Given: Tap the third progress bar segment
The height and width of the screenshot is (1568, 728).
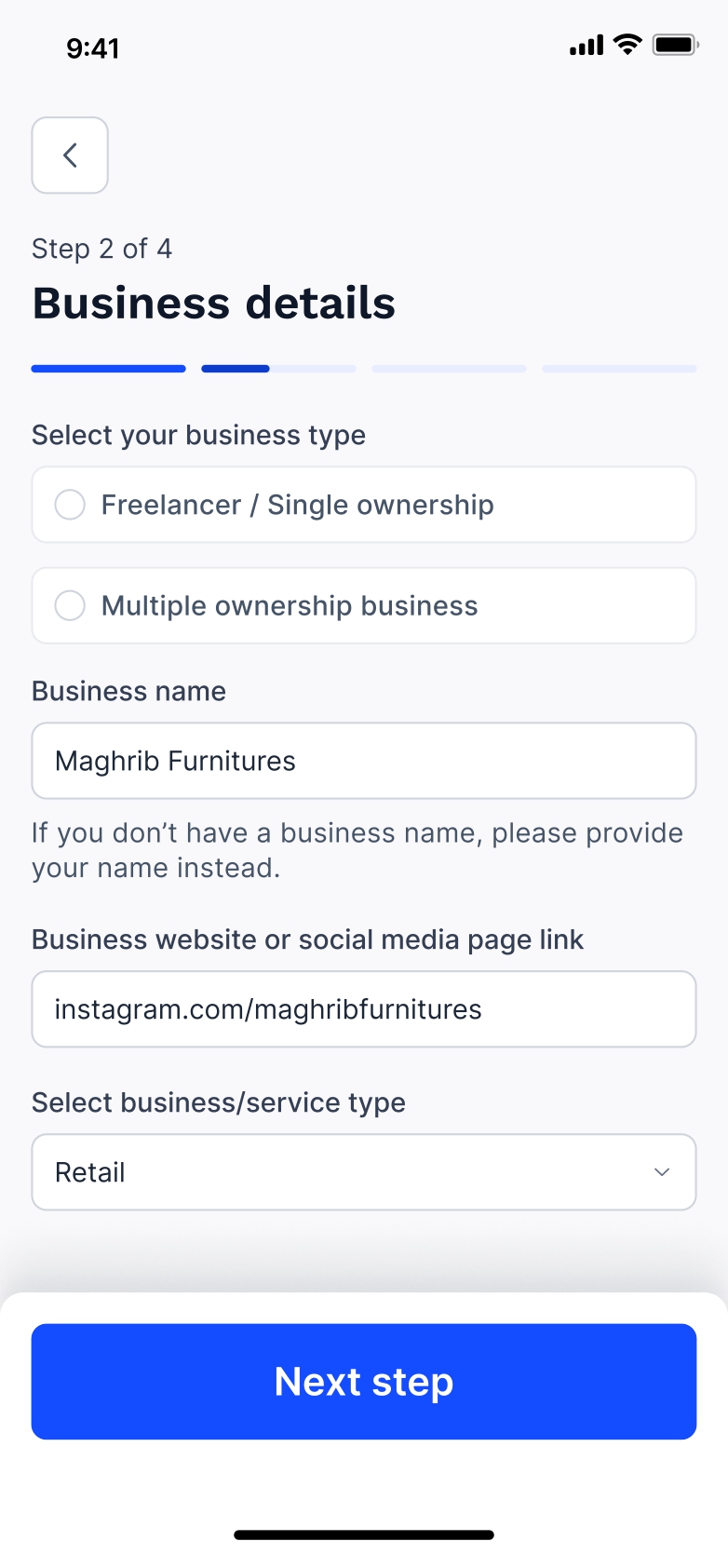Looking at the screenshot, I should click(449, 369).
